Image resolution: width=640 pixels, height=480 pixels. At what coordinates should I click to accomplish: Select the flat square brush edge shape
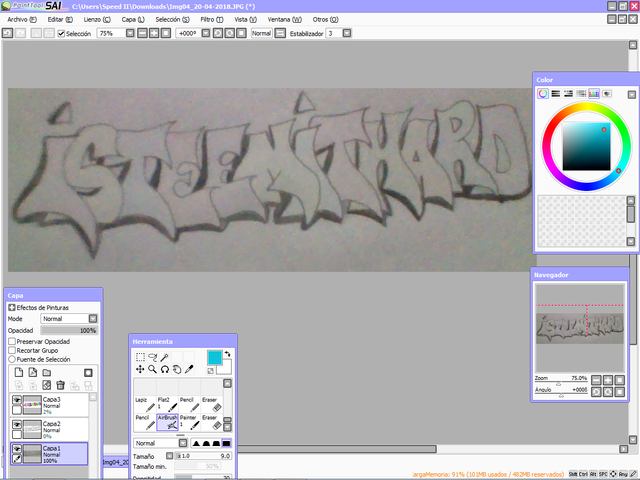coord(226,443)
